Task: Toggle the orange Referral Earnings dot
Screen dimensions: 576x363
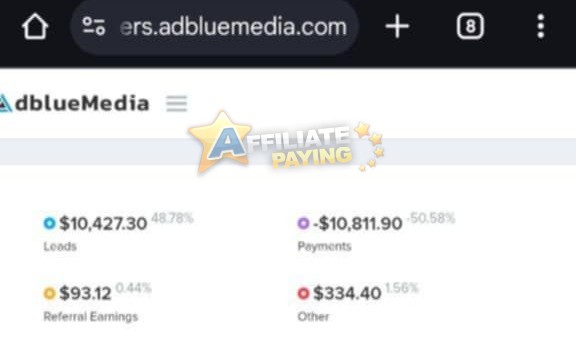Action: click(x=49, y=293)
